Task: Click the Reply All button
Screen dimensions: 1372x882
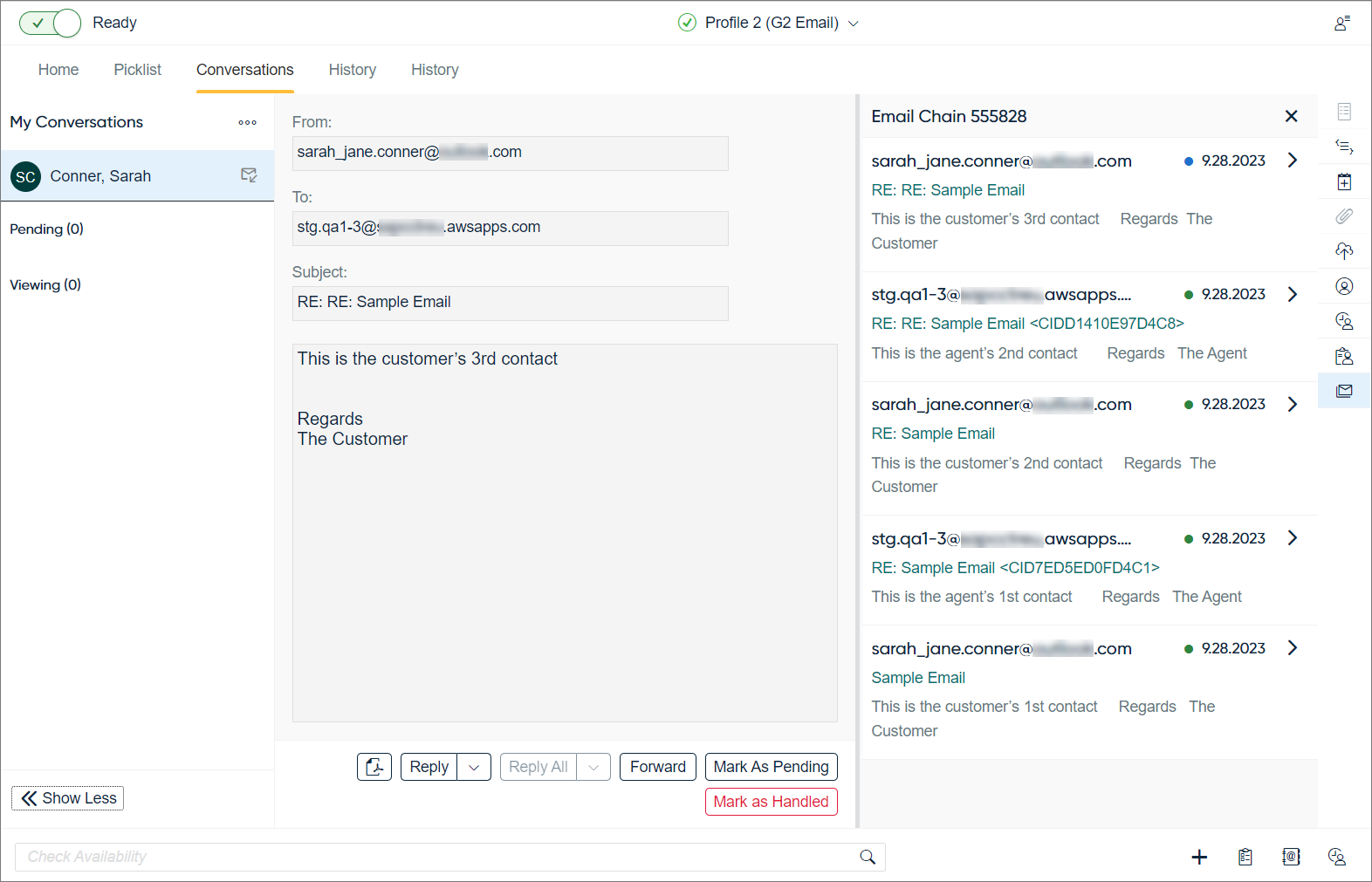Action: click(539, 767)
